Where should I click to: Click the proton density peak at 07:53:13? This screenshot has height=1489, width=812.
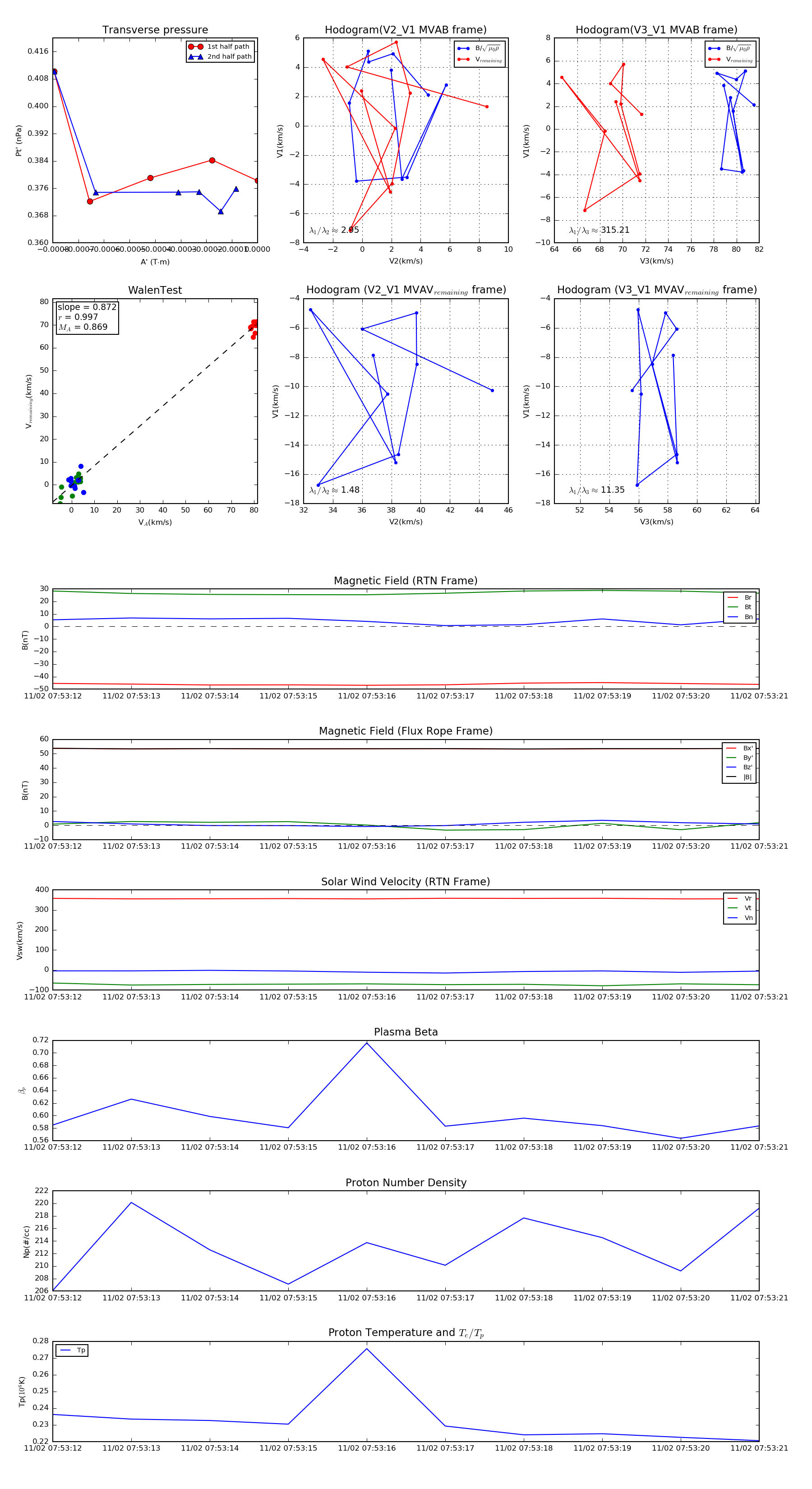[x=131, y=1203]
